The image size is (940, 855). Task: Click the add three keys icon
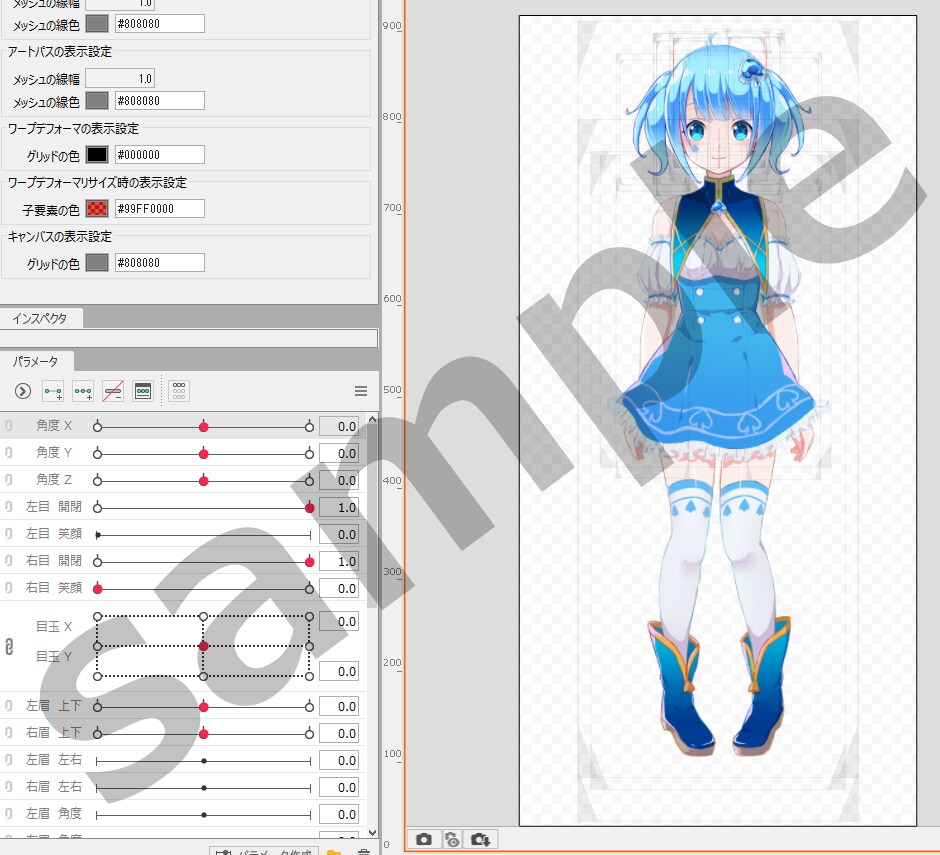point(83,392)
